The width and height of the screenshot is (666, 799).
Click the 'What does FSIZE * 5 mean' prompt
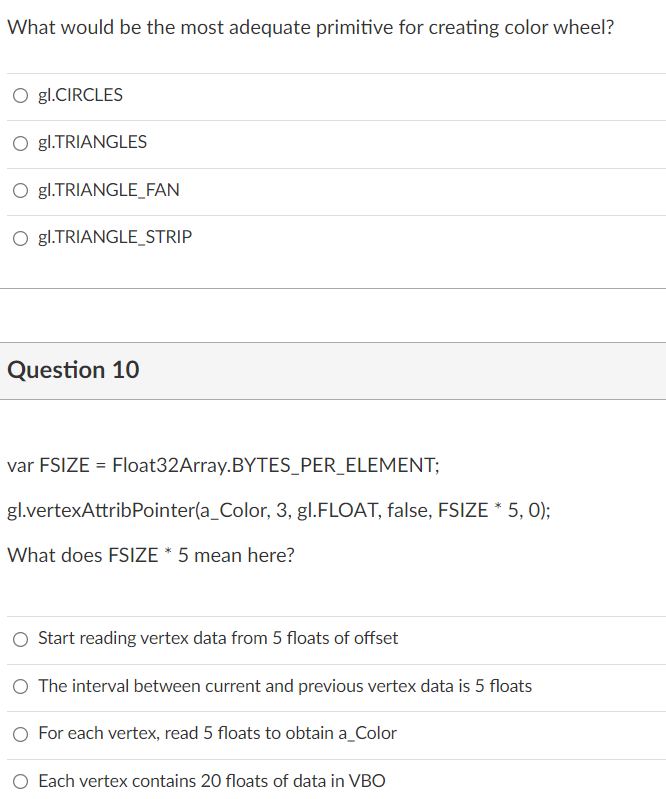click(151, 555)
